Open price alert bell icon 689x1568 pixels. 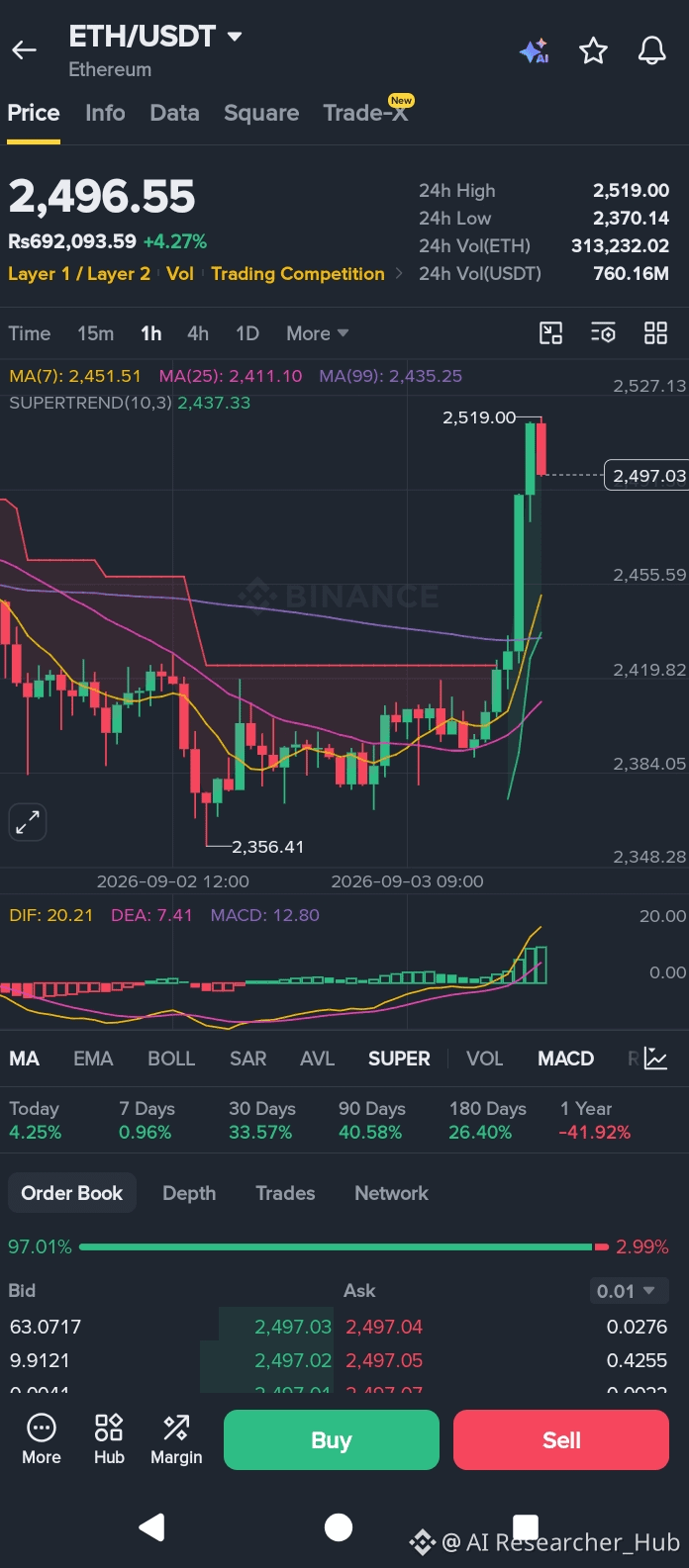pyautogui.click(x=651, y=50)
